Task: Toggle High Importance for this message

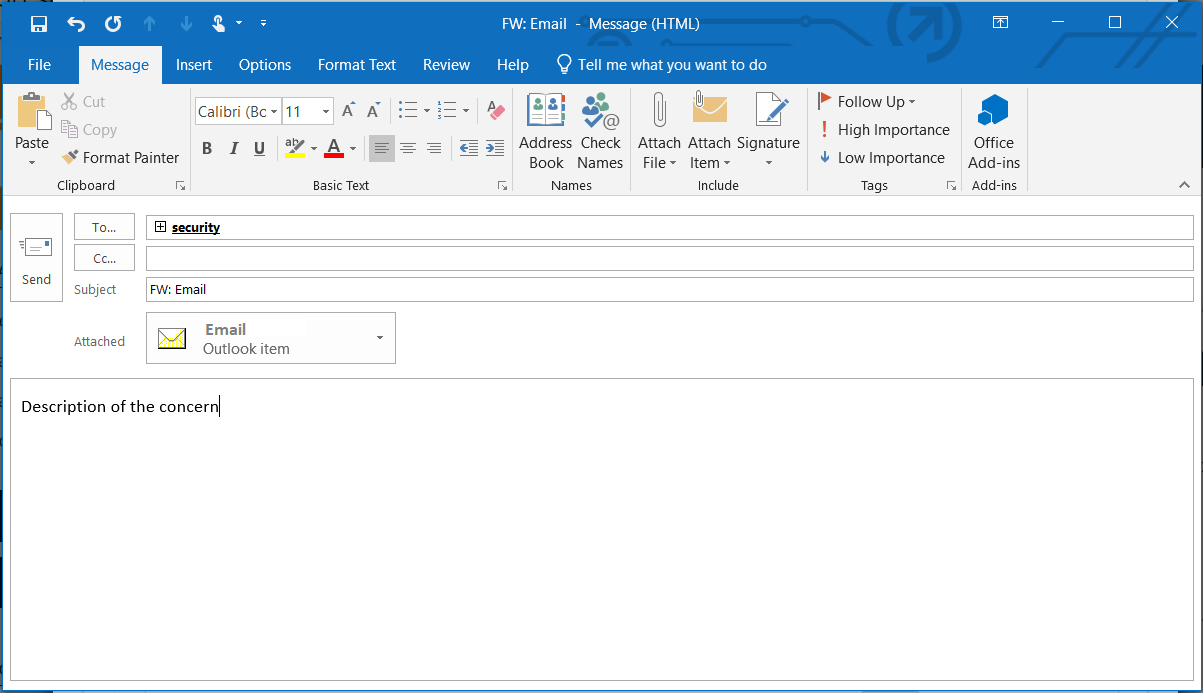Action: (x=884, y=130)
